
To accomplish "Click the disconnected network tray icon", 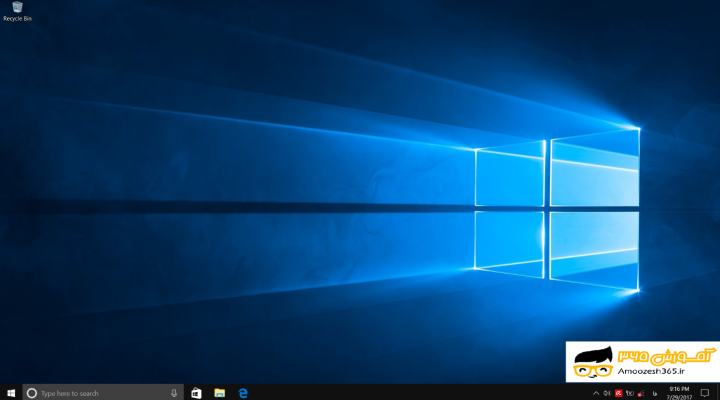I will click(x=630, y=393).
